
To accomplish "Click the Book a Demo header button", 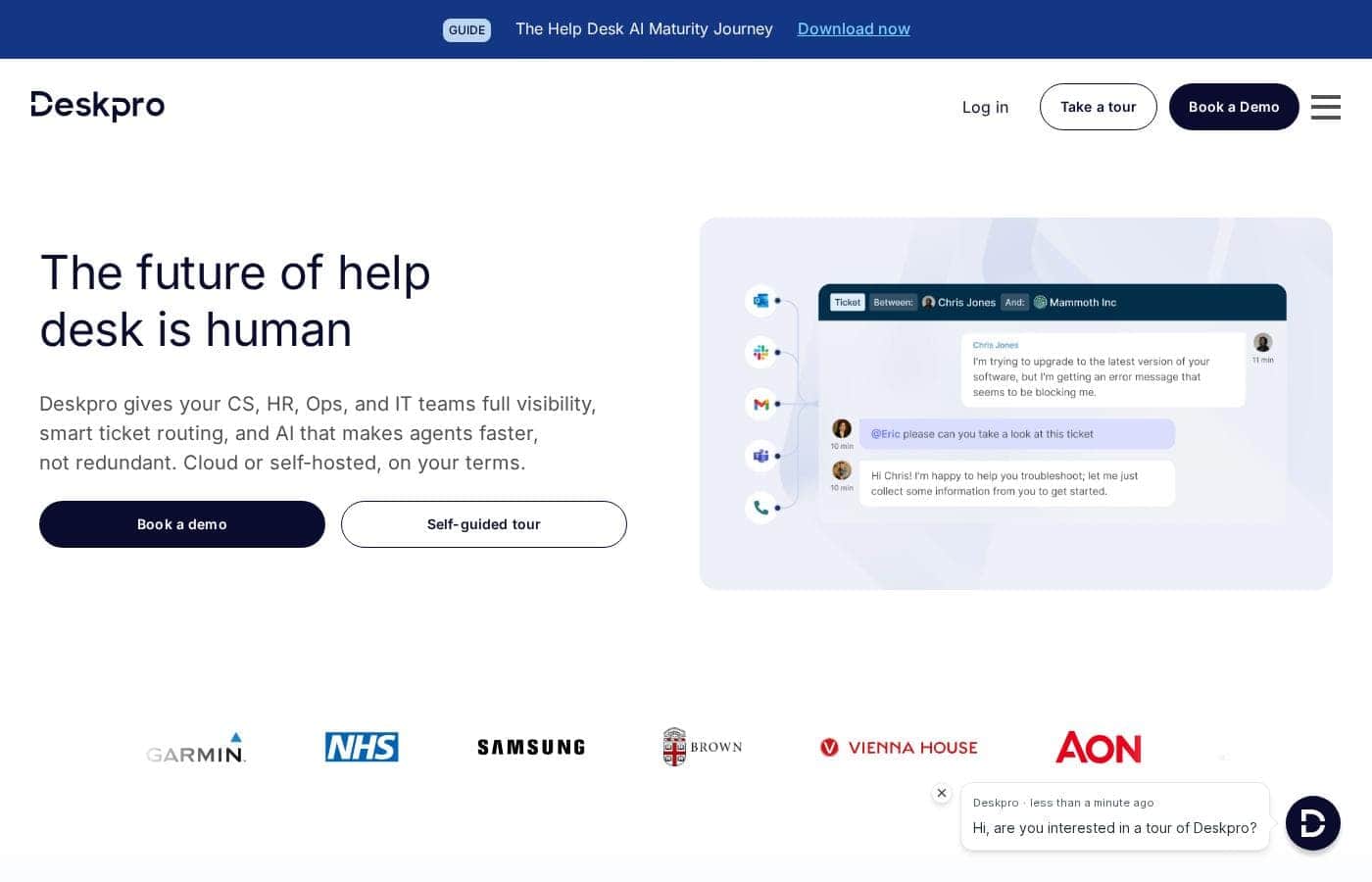I will [x=1234, y=107].
